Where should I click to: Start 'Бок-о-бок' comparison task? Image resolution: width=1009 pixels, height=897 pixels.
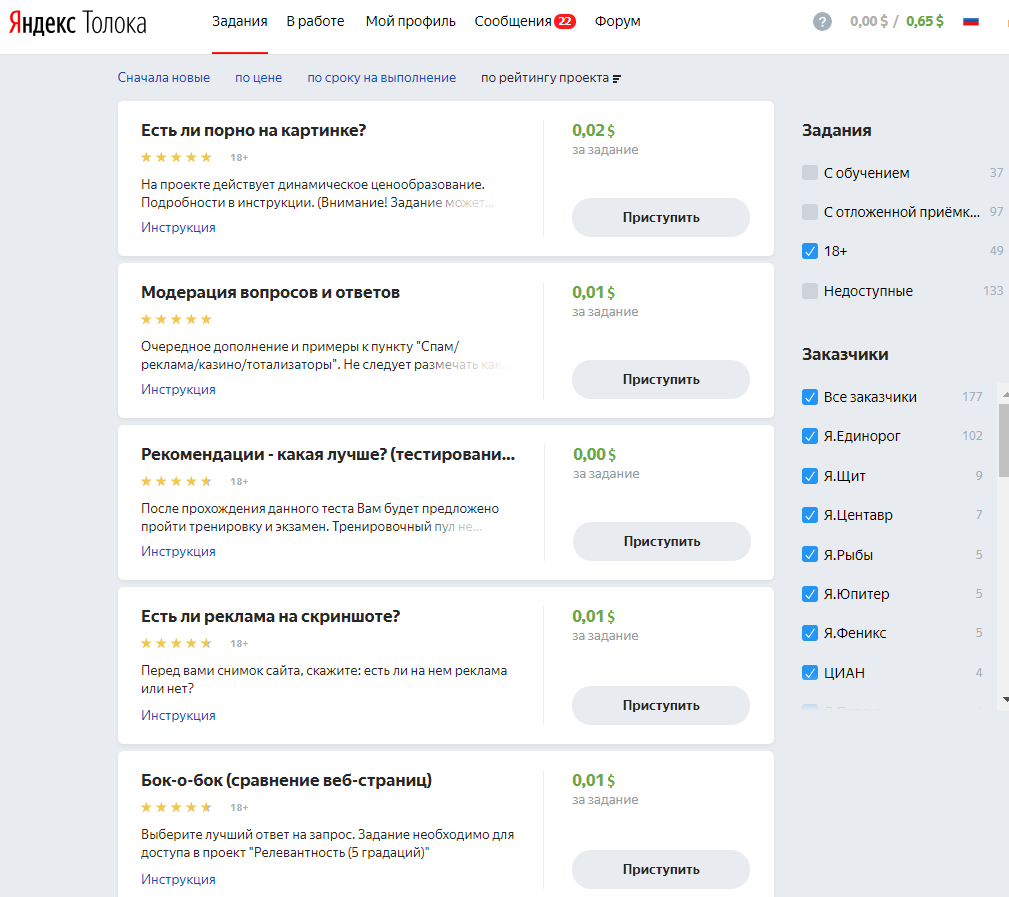[661, 869]
